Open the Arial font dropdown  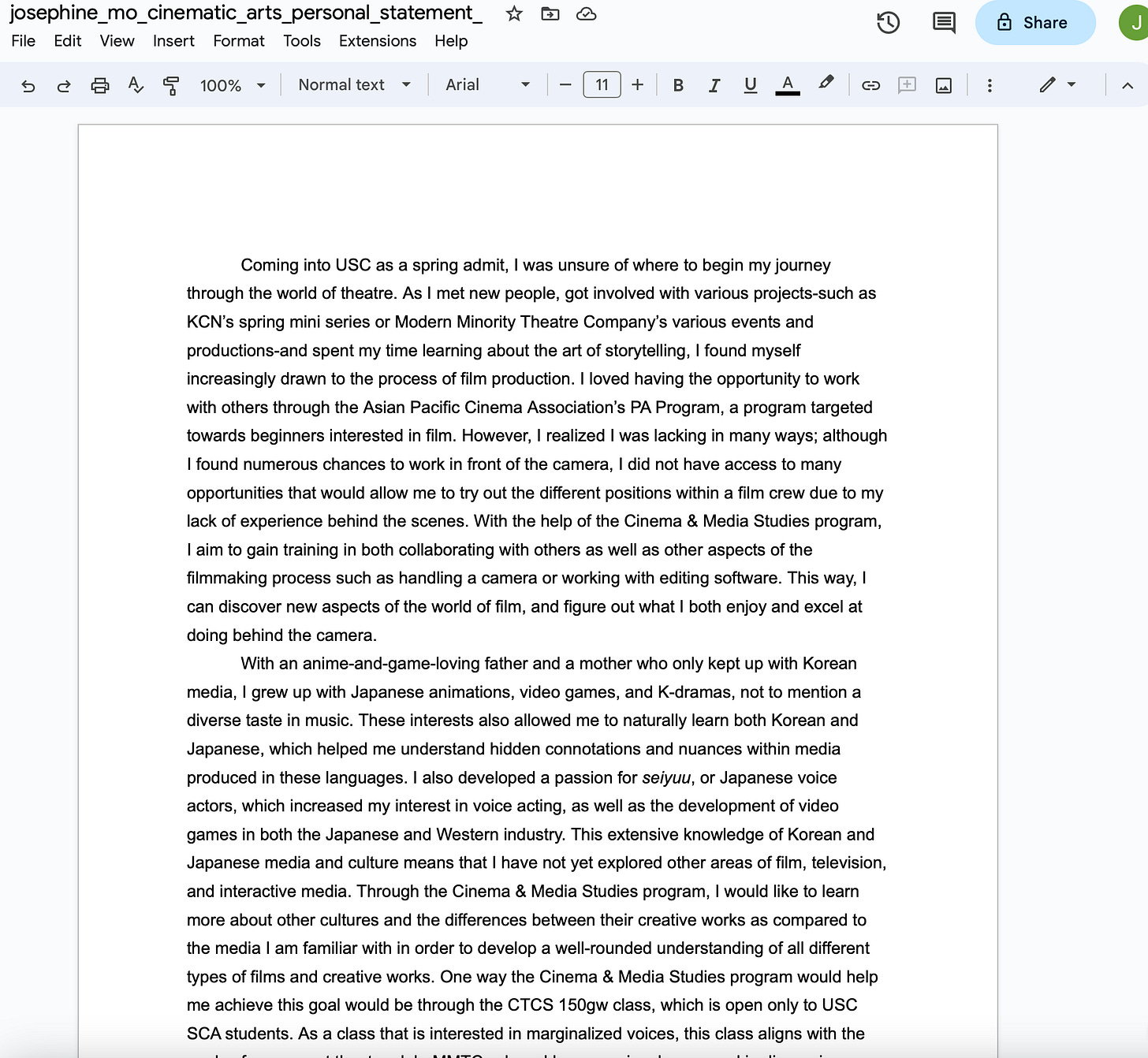pyautogui.click(x=487, y=84)
